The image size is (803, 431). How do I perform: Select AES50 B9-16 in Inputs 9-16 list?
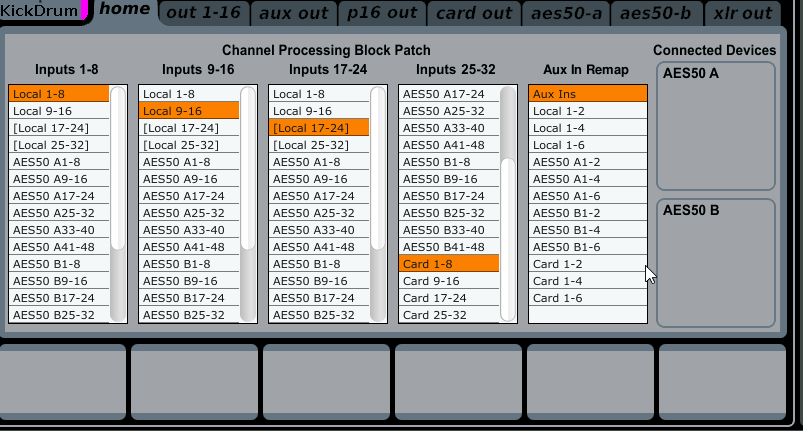[x=189, y=281]
